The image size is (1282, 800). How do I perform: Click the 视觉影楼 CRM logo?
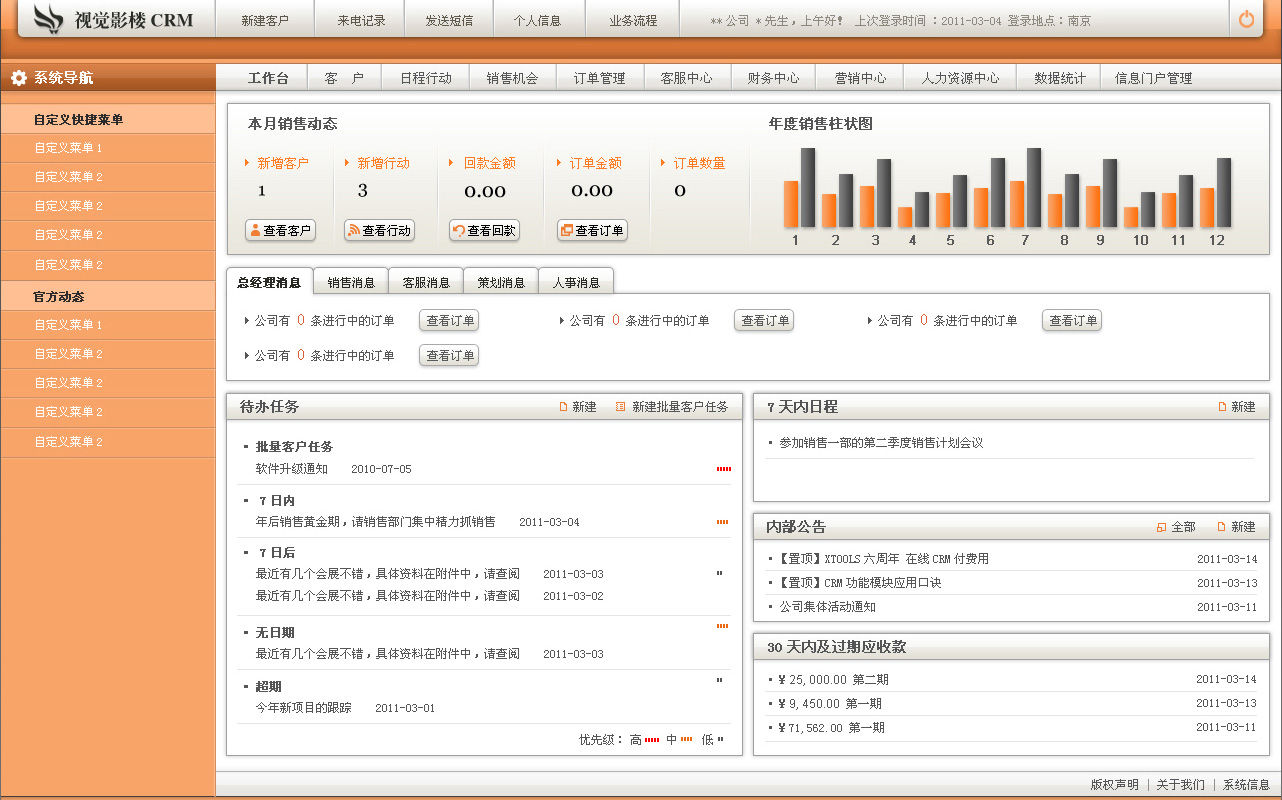(x=113, y=19)
